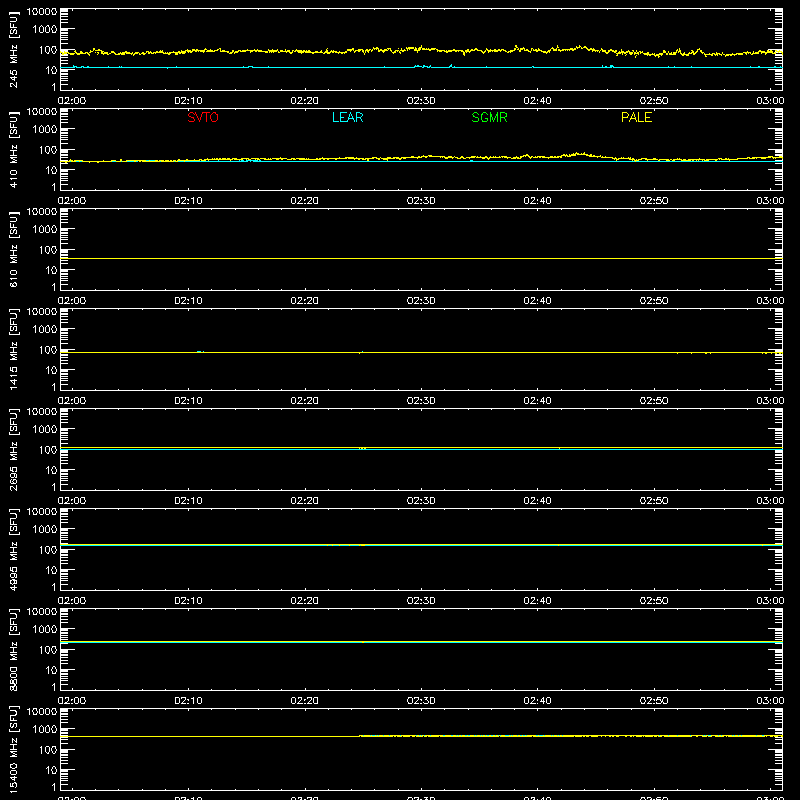Click 02:30 label under the 8800 MHz plot
This screenshot has height=800, width=800.
click(x=421, y=701)
